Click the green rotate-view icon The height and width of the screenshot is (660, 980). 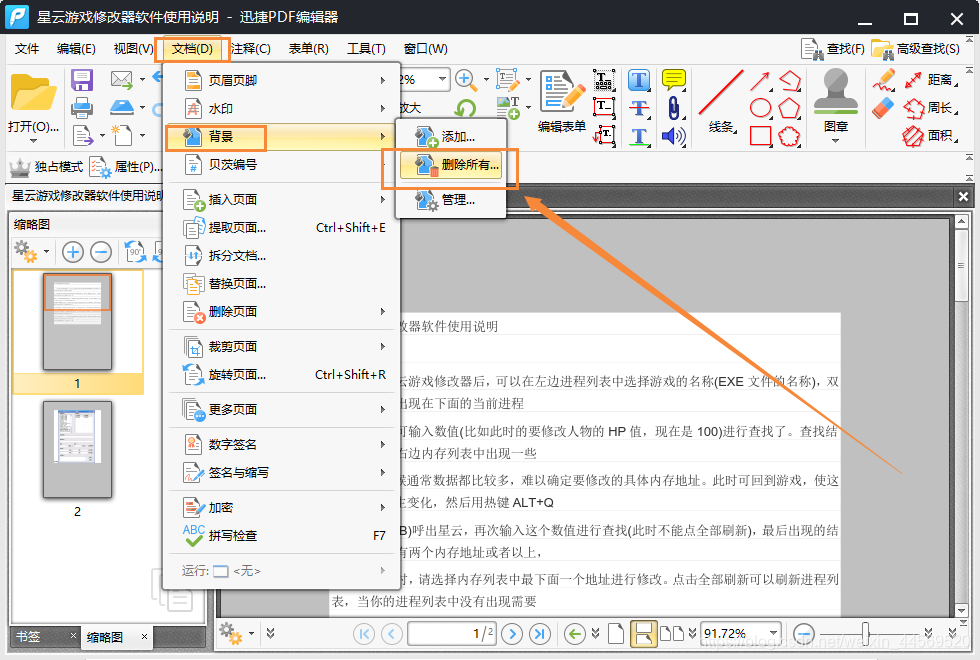click(x=464, y=108)
